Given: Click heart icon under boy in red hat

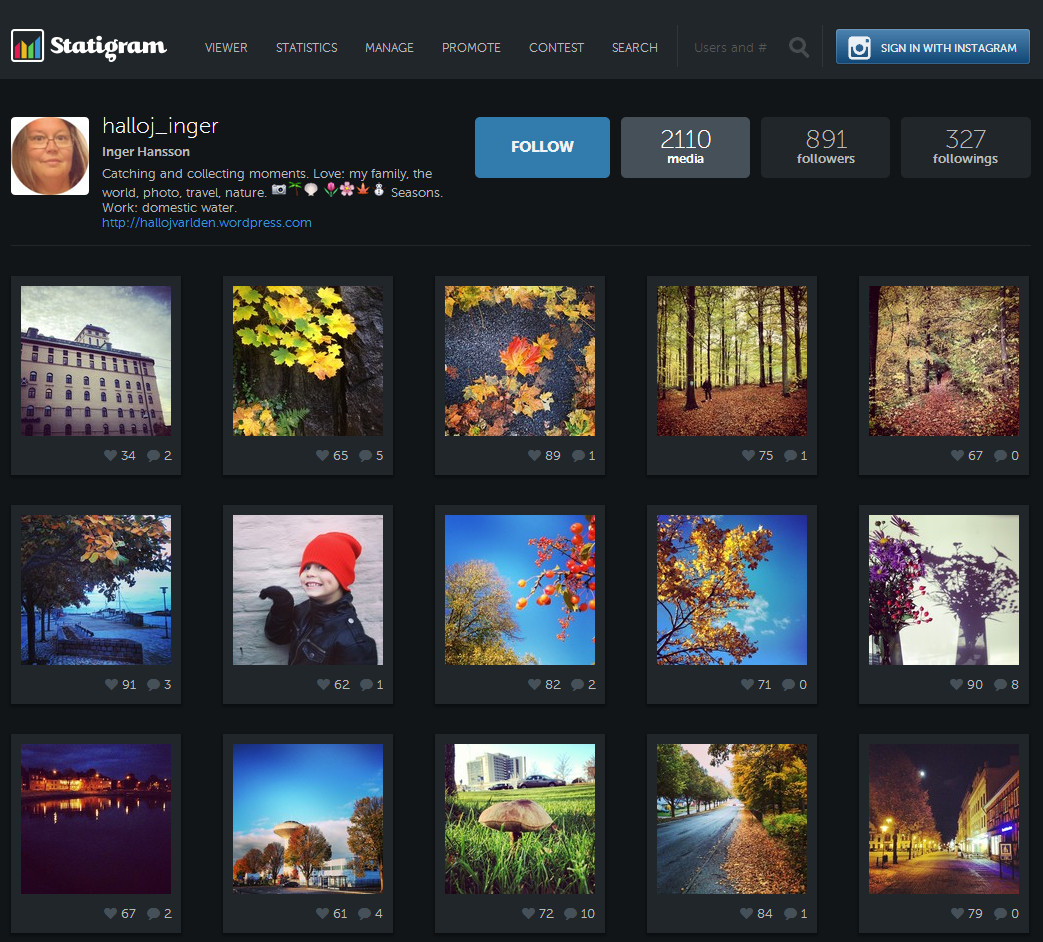Looking at the screenshot, I should (x=323, y=685).
